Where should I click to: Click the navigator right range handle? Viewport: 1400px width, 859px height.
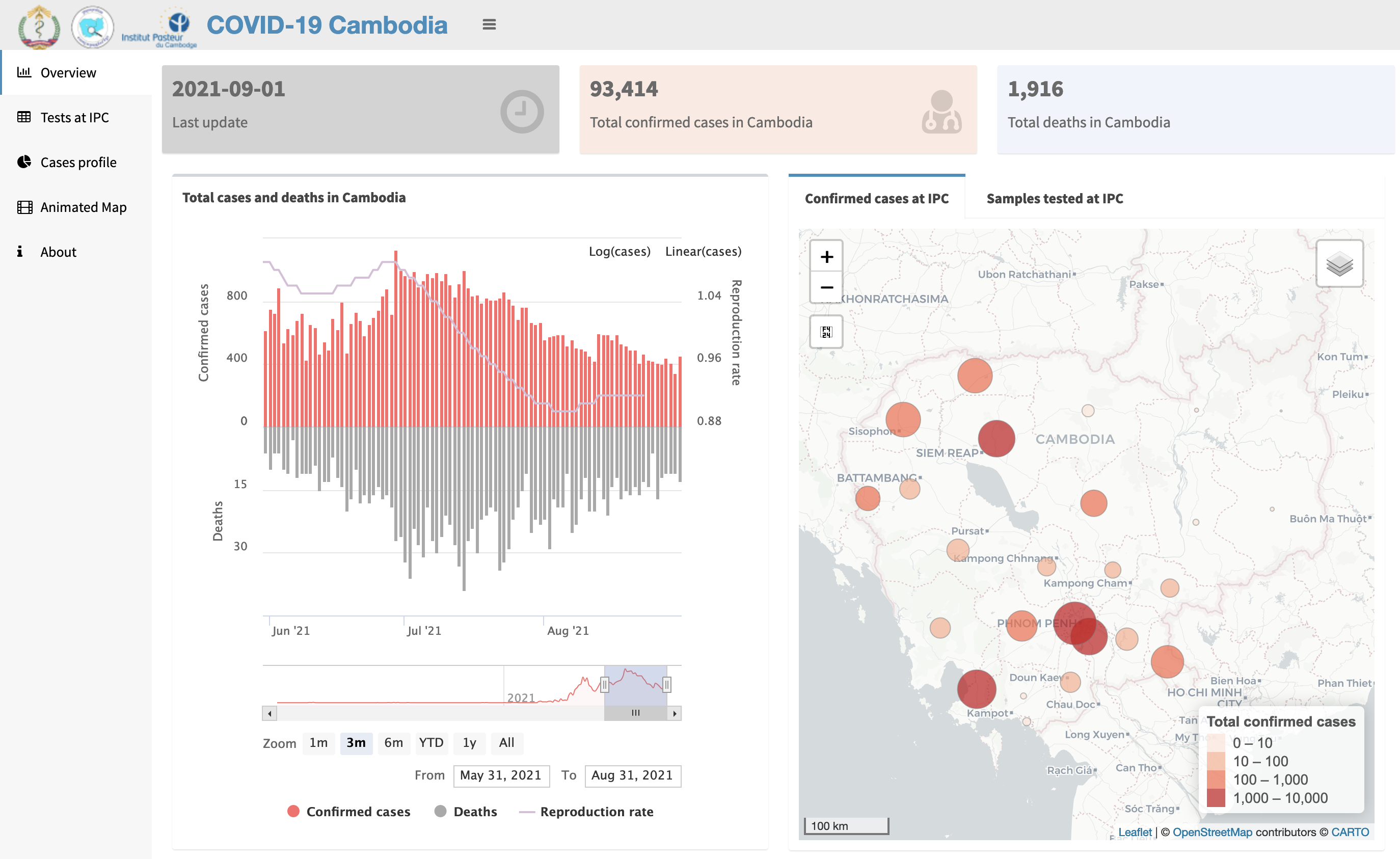tap(667, 685)
